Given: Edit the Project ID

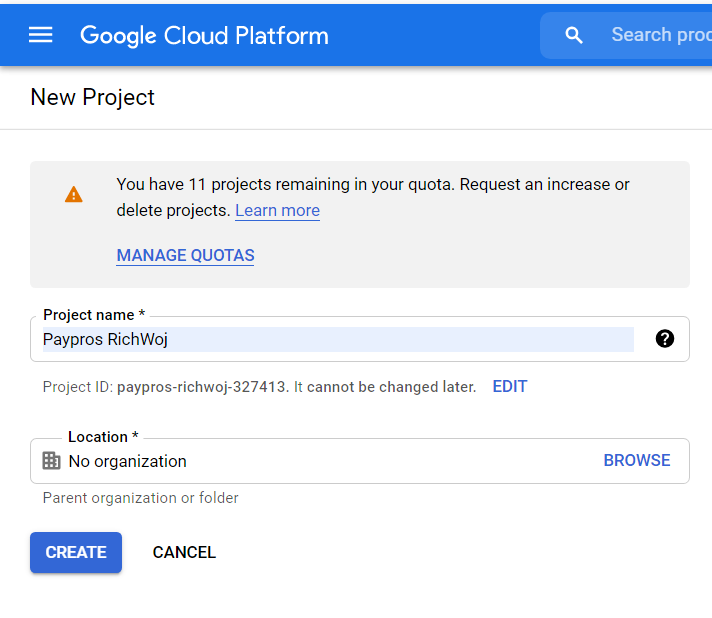Looking at the screenshot, I should tap(509, 386).
